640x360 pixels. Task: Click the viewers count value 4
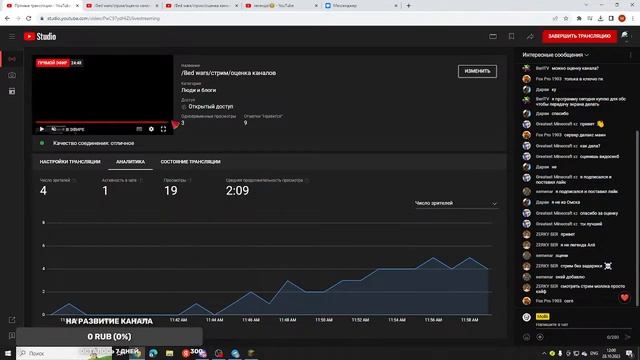[43, 191]
